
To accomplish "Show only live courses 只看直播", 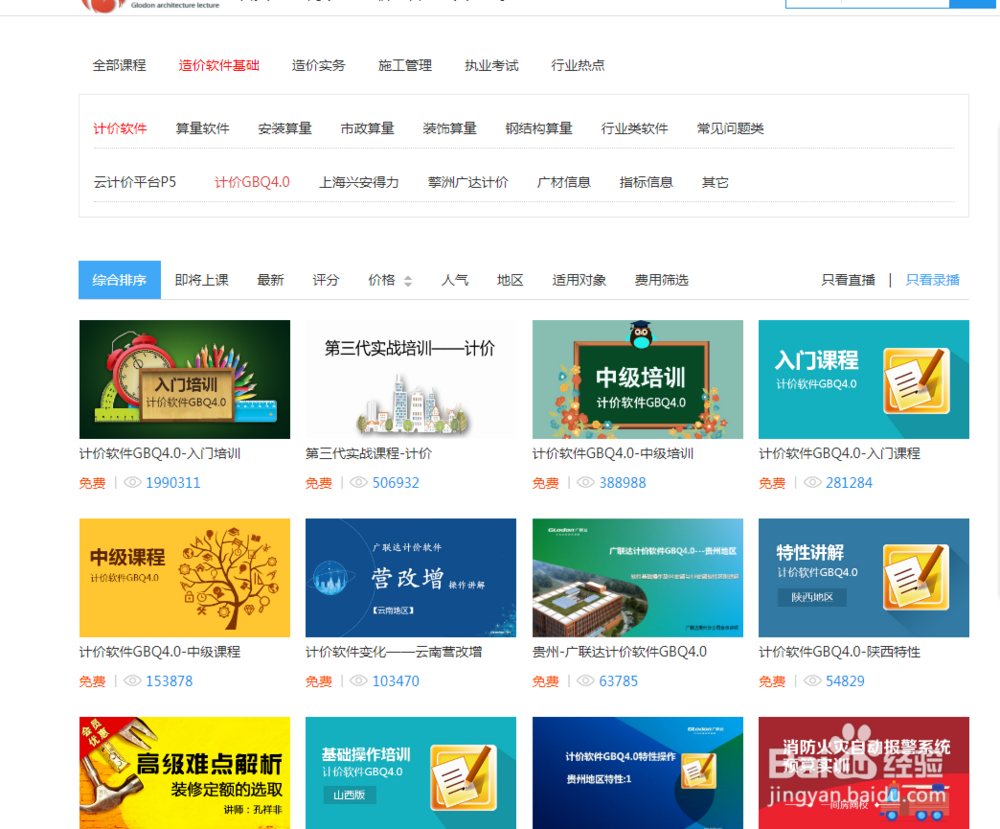I will (848, 280).
